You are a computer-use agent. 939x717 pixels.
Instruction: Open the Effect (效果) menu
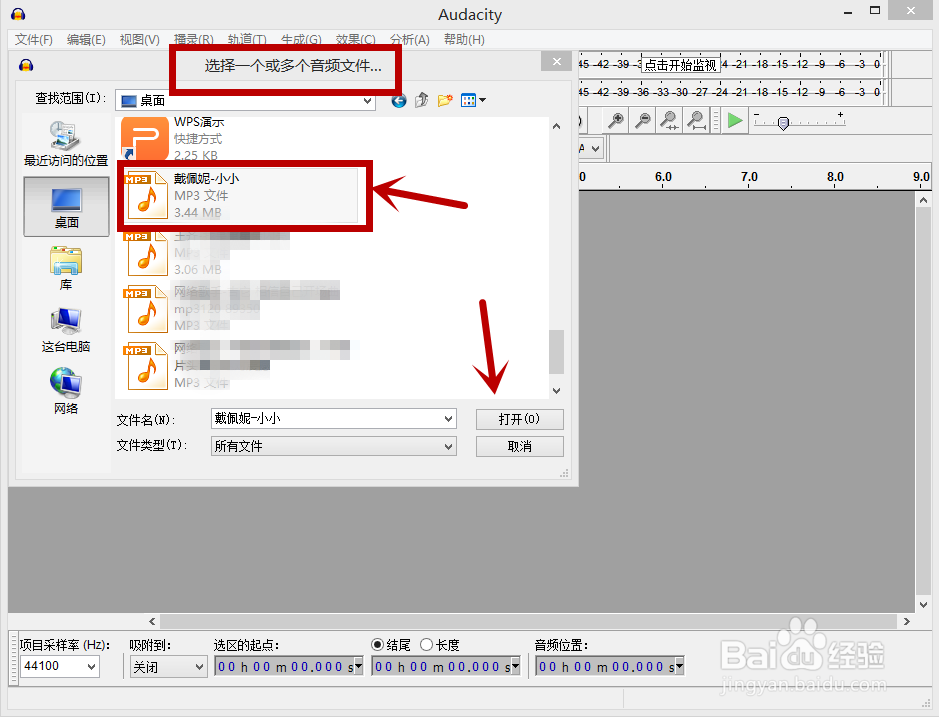tap(355, 40)
